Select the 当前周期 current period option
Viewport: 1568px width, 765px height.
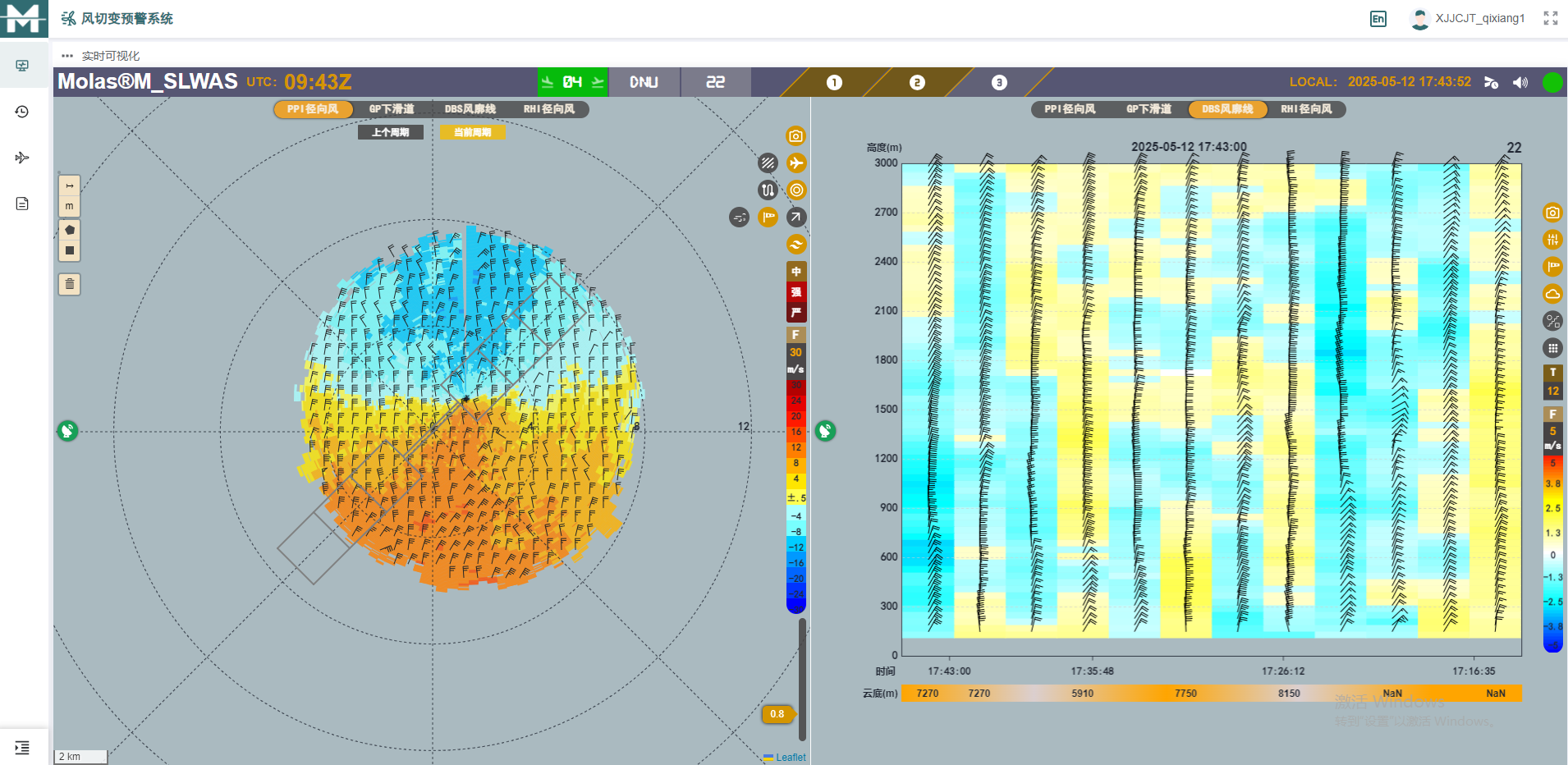click(x=472, y=132)
